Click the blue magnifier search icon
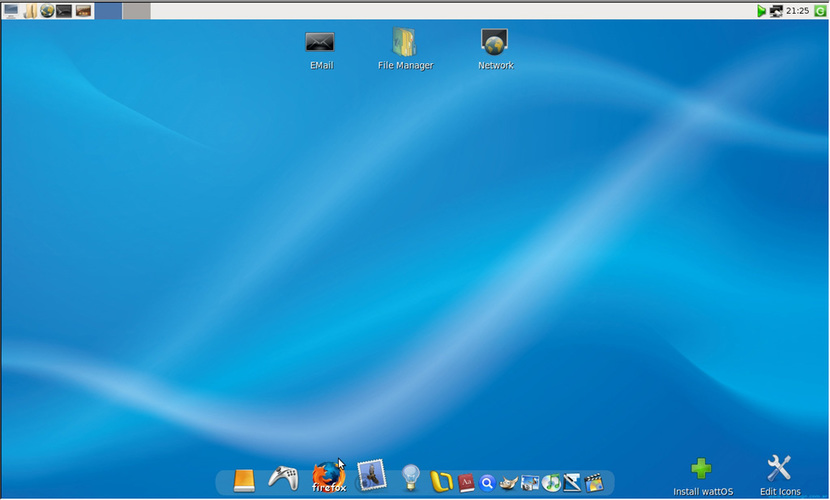Image resolution: width=830 pixels, height=500 pixels. [487, 483]
